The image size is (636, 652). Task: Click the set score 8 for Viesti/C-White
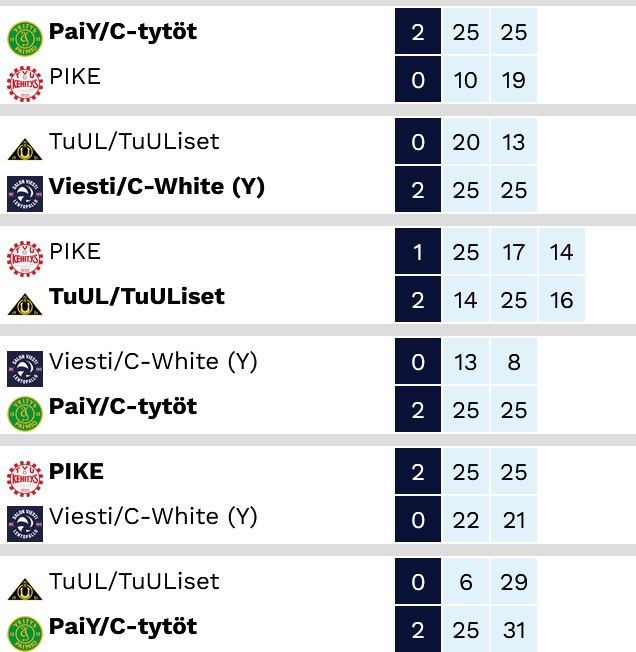[x=514, y=361]
